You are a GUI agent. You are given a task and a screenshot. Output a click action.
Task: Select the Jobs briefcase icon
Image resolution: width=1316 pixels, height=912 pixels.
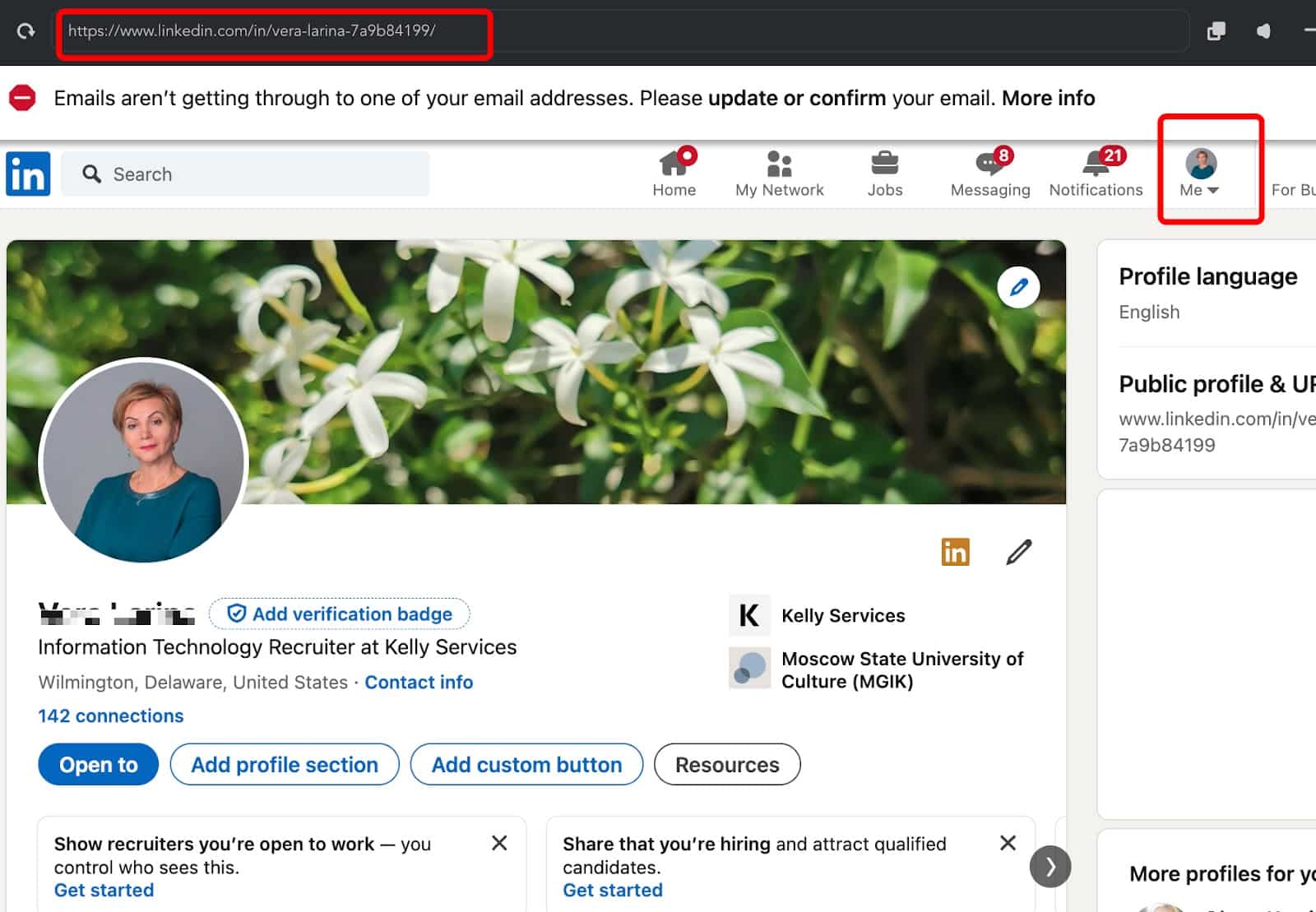(884, 164)
